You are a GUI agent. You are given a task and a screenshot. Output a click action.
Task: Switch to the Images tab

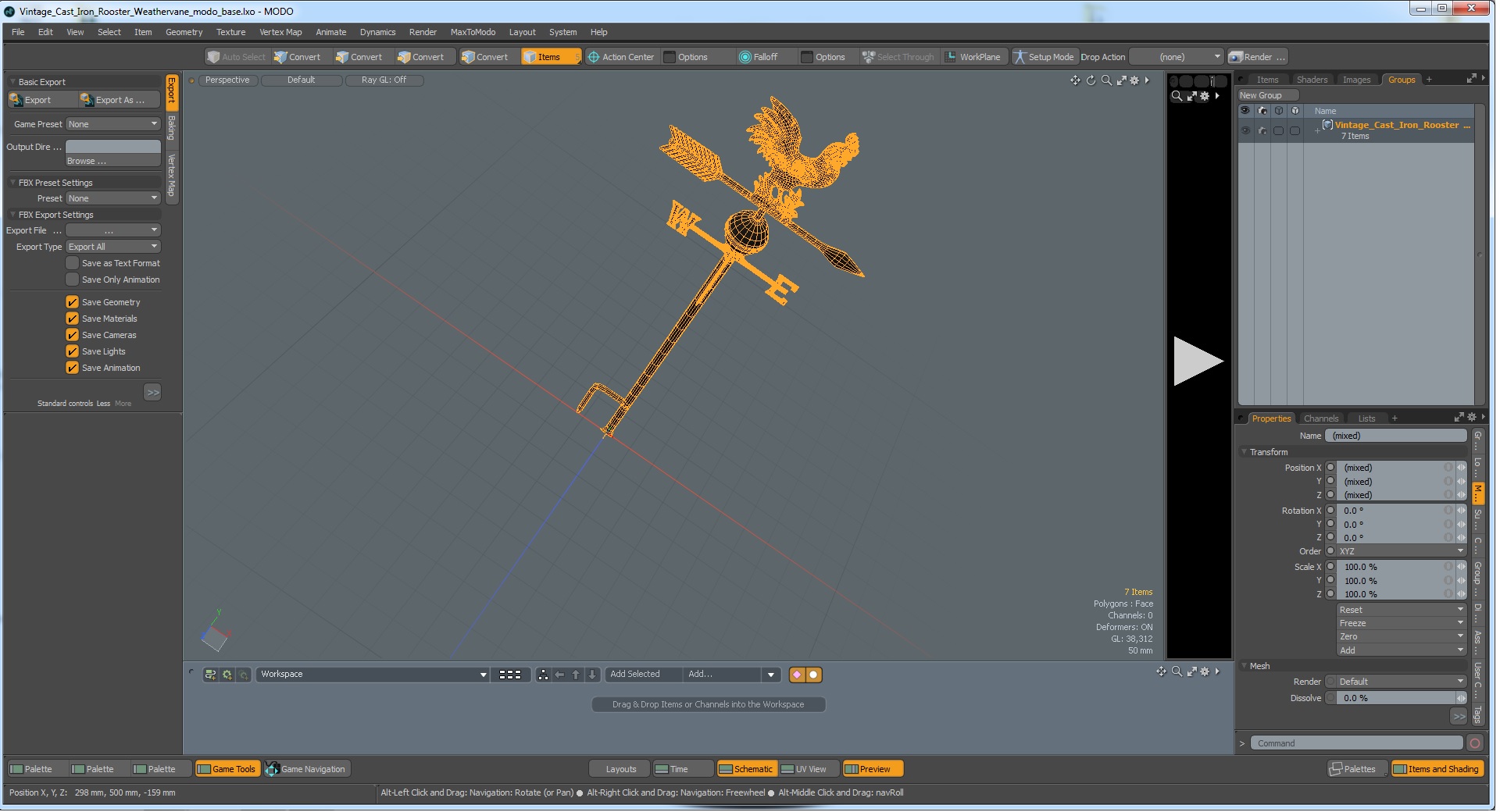click(1356, 80)
